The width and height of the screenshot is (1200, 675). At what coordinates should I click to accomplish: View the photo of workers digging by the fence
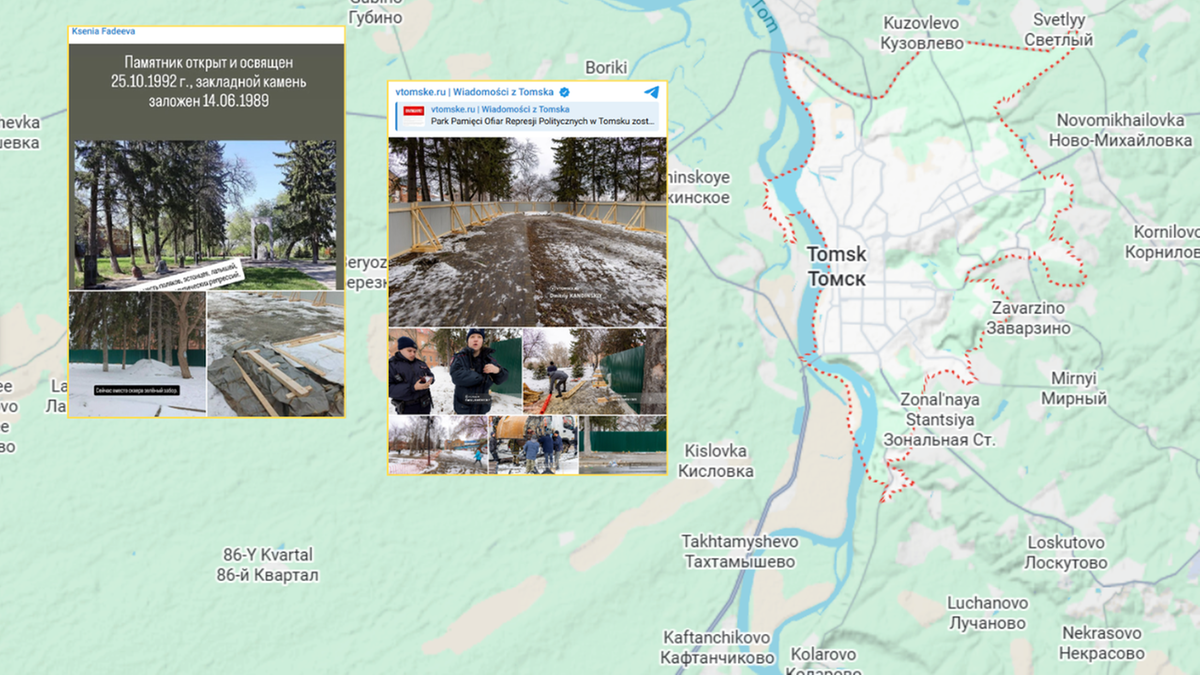[x=595, y=371]
